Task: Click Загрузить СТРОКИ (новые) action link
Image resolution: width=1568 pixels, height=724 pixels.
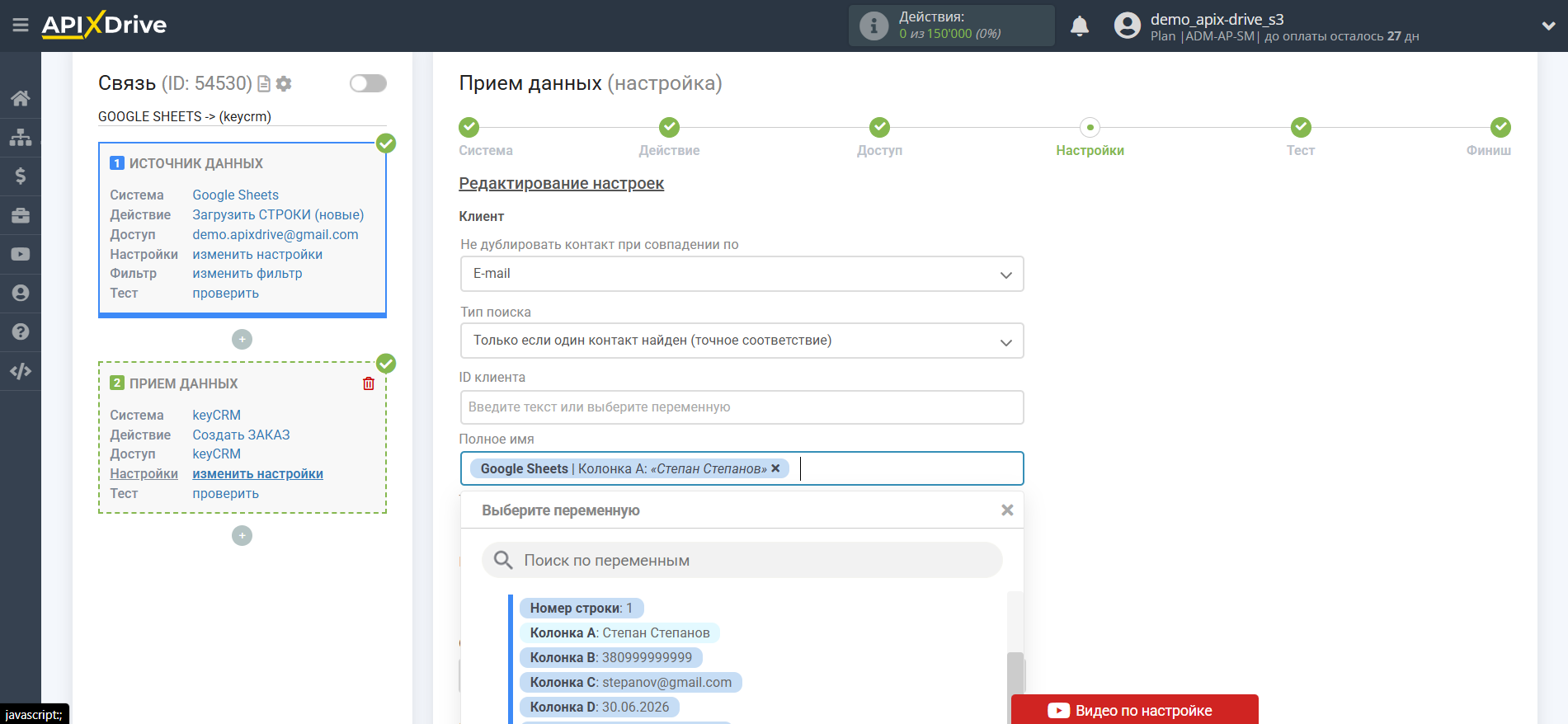Action: click(278, 215)
